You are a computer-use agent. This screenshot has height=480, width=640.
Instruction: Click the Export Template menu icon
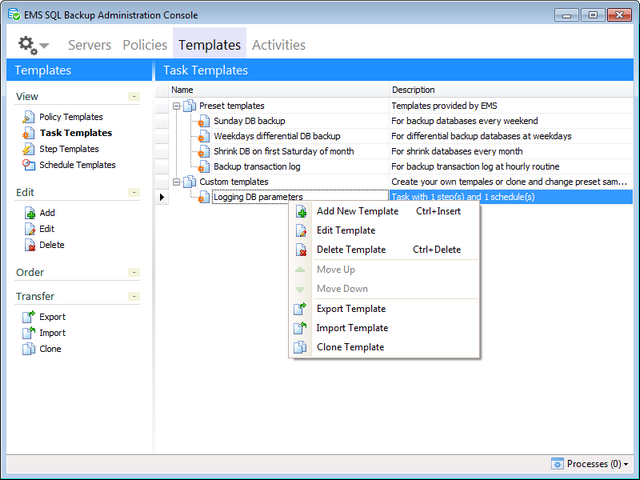(300, 309)
